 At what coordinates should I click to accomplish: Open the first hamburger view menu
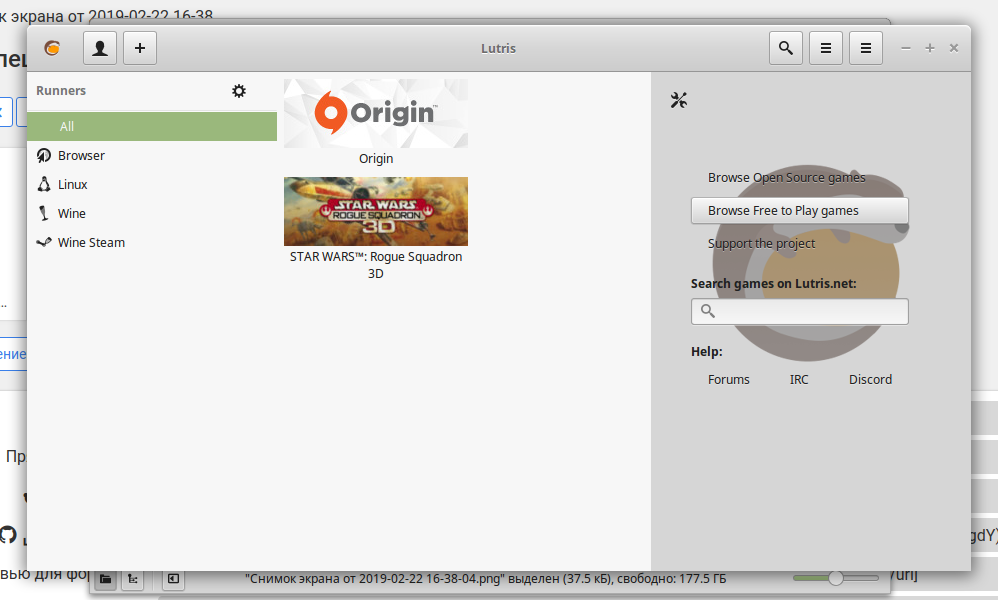click(826, 48)
